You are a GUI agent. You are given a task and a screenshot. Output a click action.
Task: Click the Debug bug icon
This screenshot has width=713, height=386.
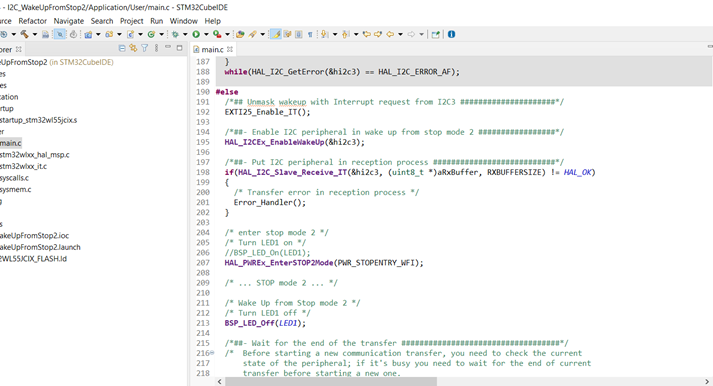[x=175, y=34]
